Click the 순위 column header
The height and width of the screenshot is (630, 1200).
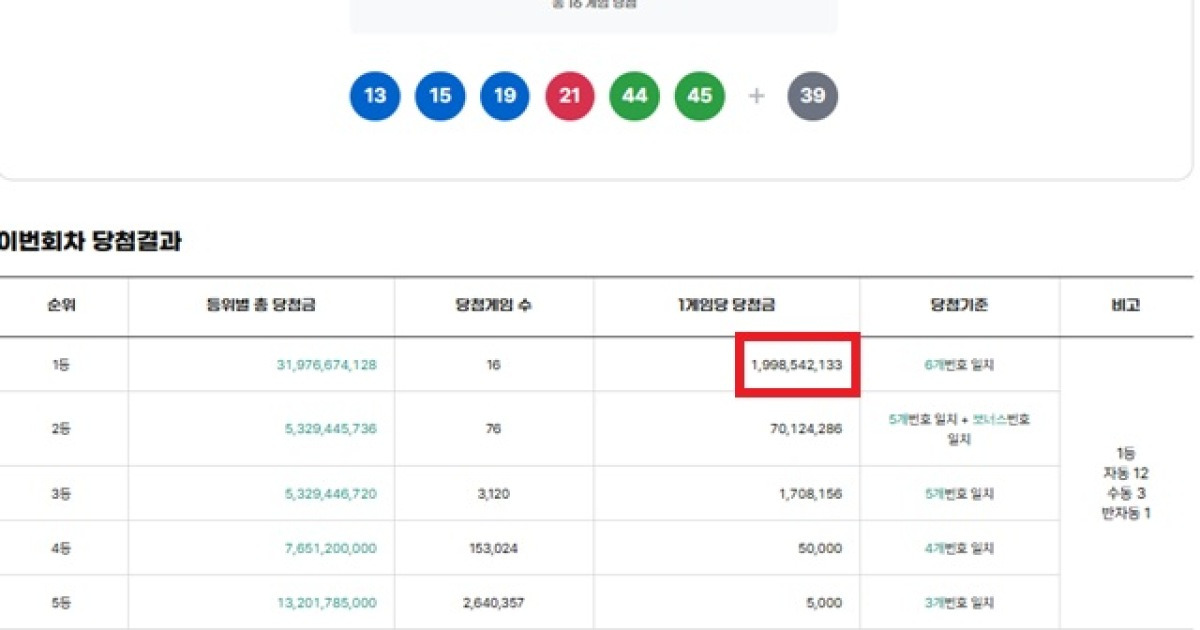pyautogui.click(x=62, y=306)
